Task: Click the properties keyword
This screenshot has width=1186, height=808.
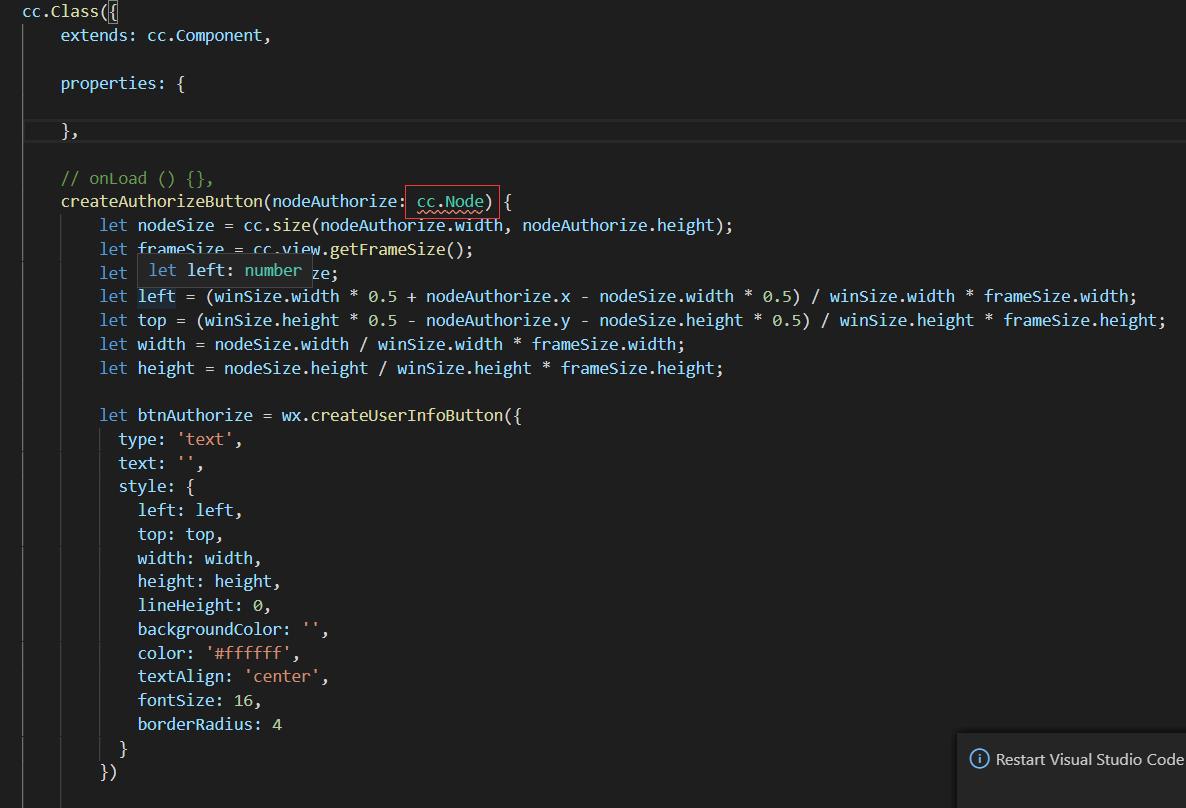Action: tap(108, 83)
